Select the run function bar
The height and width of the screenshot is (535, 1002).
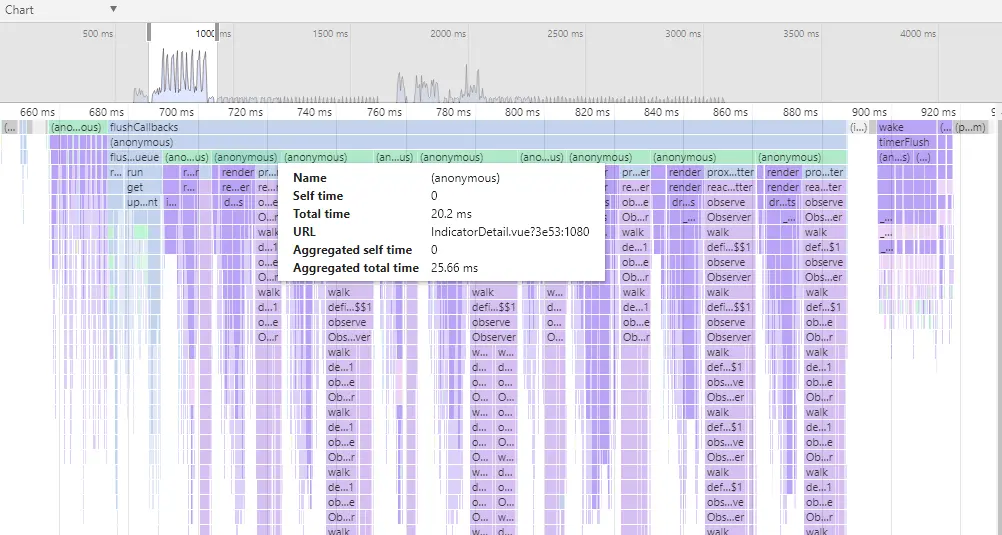[x=143, y=173]
